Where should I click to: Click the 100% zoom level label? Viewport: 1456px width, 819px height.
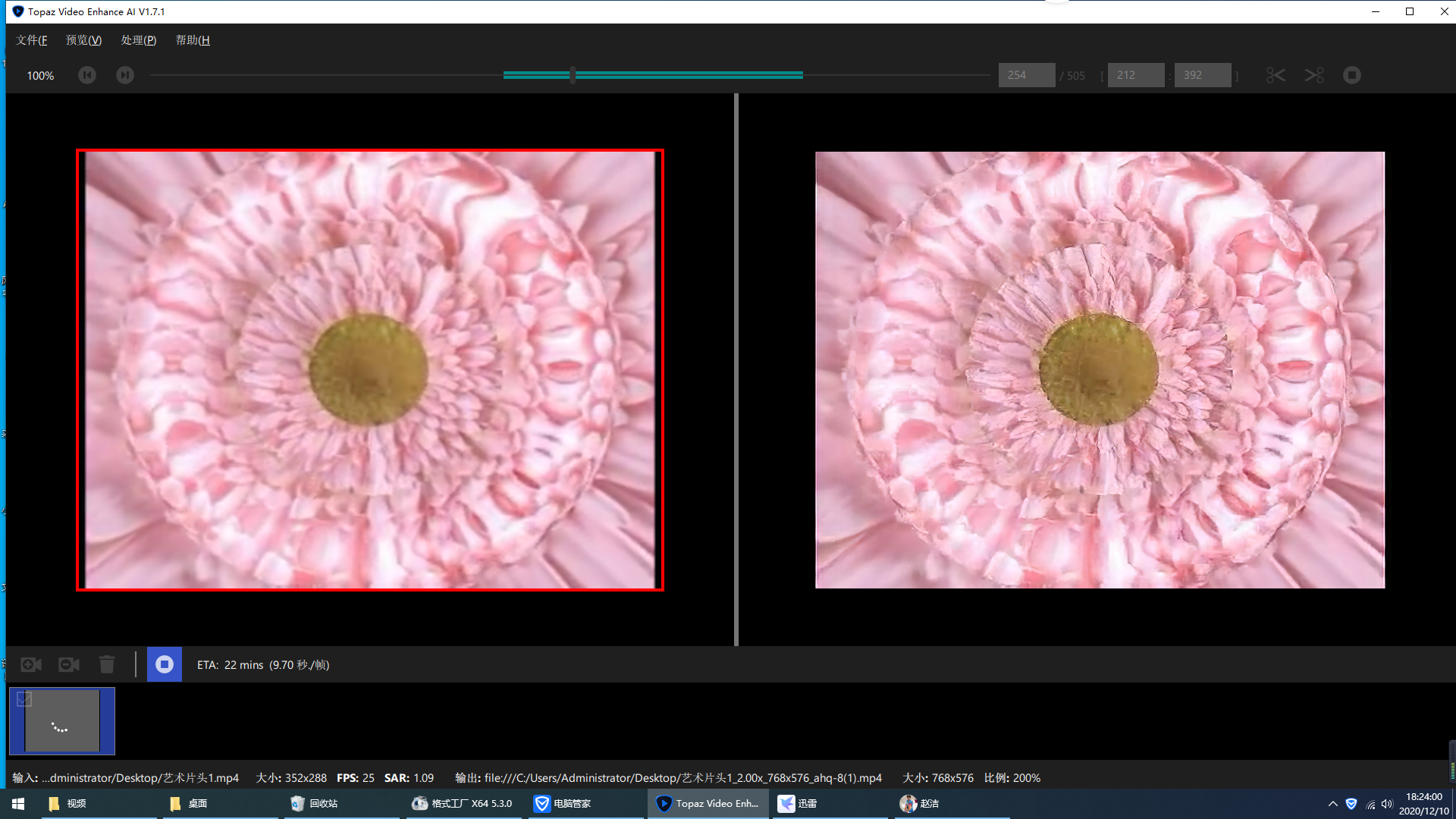[x=40, y=76]
